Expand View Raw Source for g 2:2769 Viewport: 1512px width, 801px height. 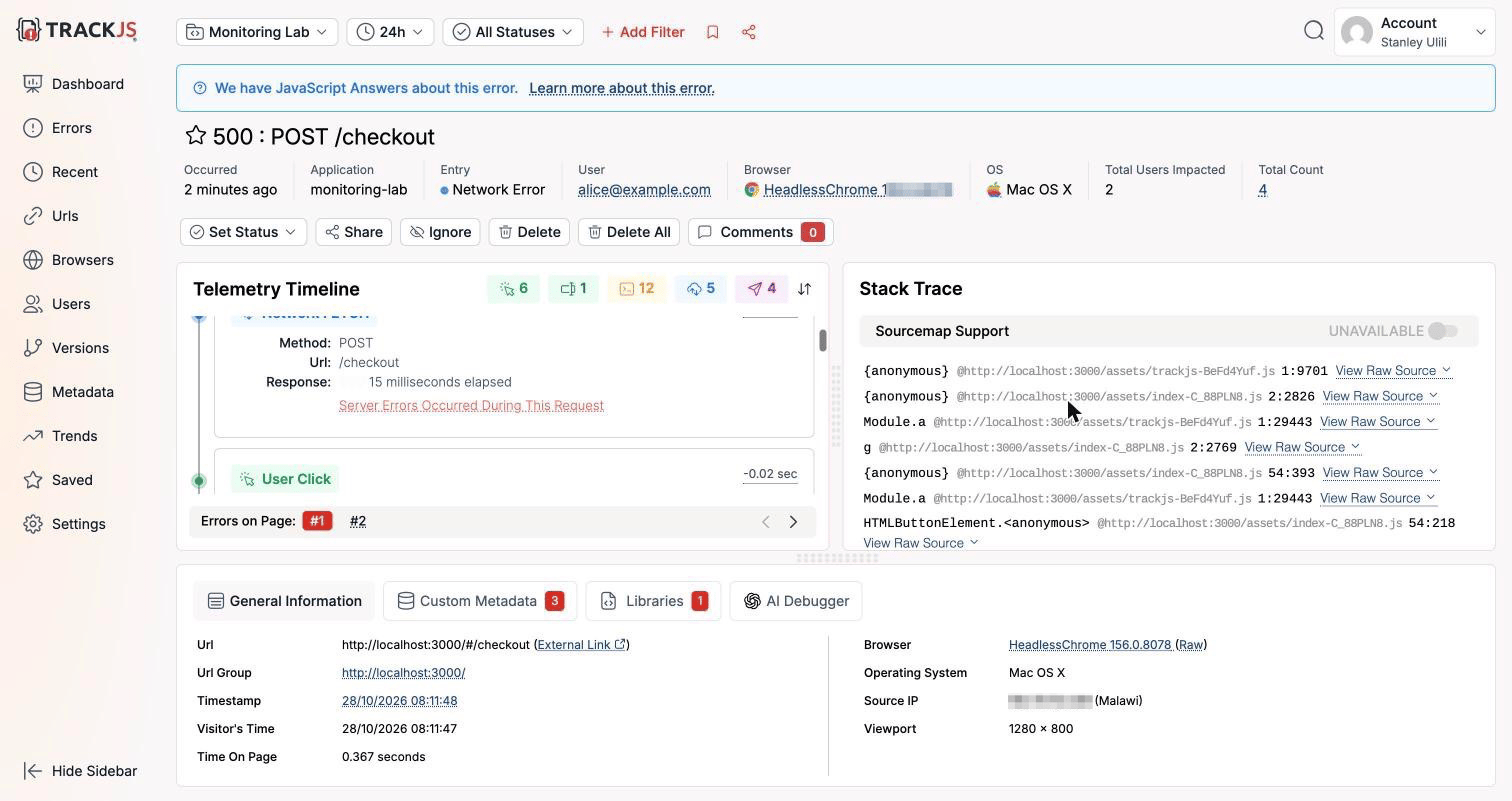(1302, 447)
